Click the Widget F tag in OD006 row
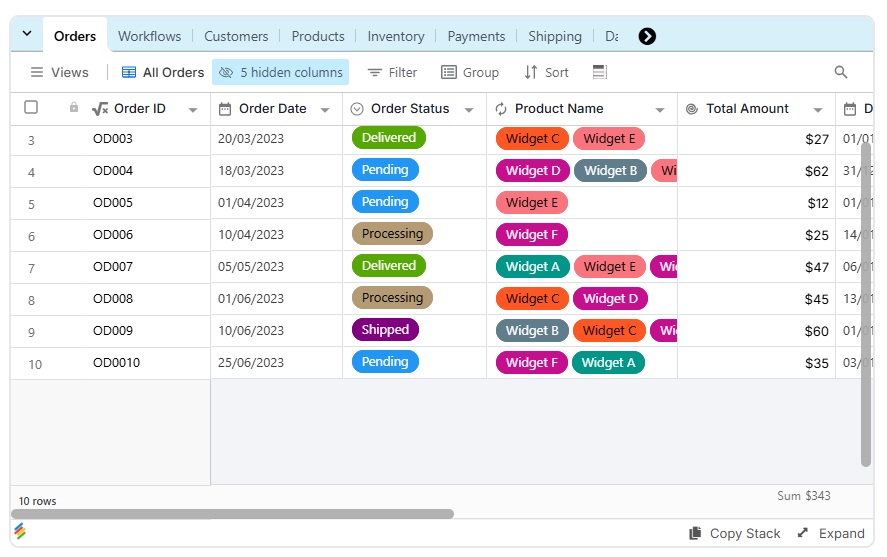The width and height of the screenshot is (887, 557). tap(532, 235)
